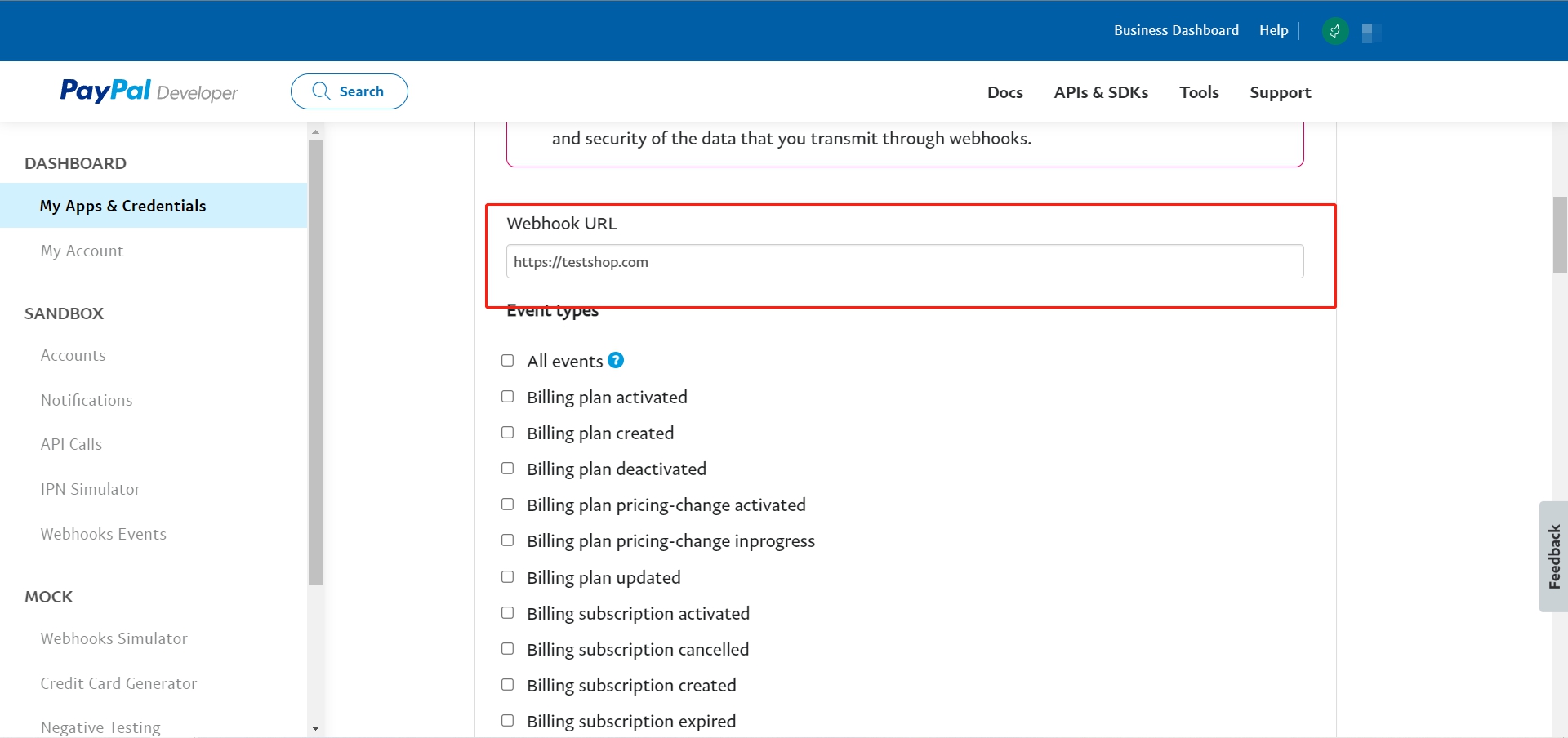Viewport: 1568px width, 738px height.
Task: Open the APIs & SDKs menu
Action: [1101, 92]
